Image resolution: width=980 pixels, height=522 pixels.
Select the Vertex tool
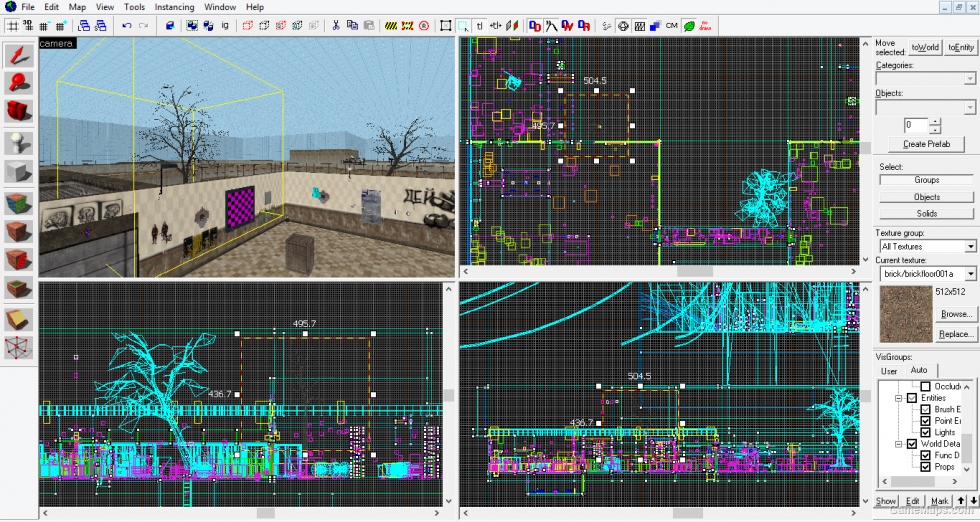tap(19, 347)
